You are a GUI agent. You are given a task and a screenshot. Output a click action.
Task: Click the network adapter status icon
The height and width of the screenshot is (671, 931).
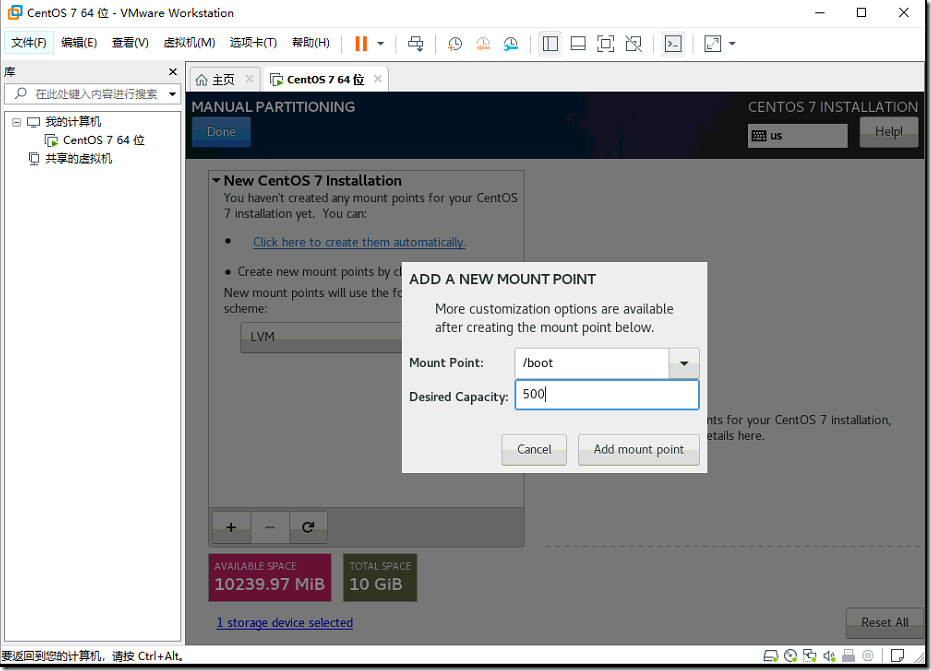coord(809,656)
